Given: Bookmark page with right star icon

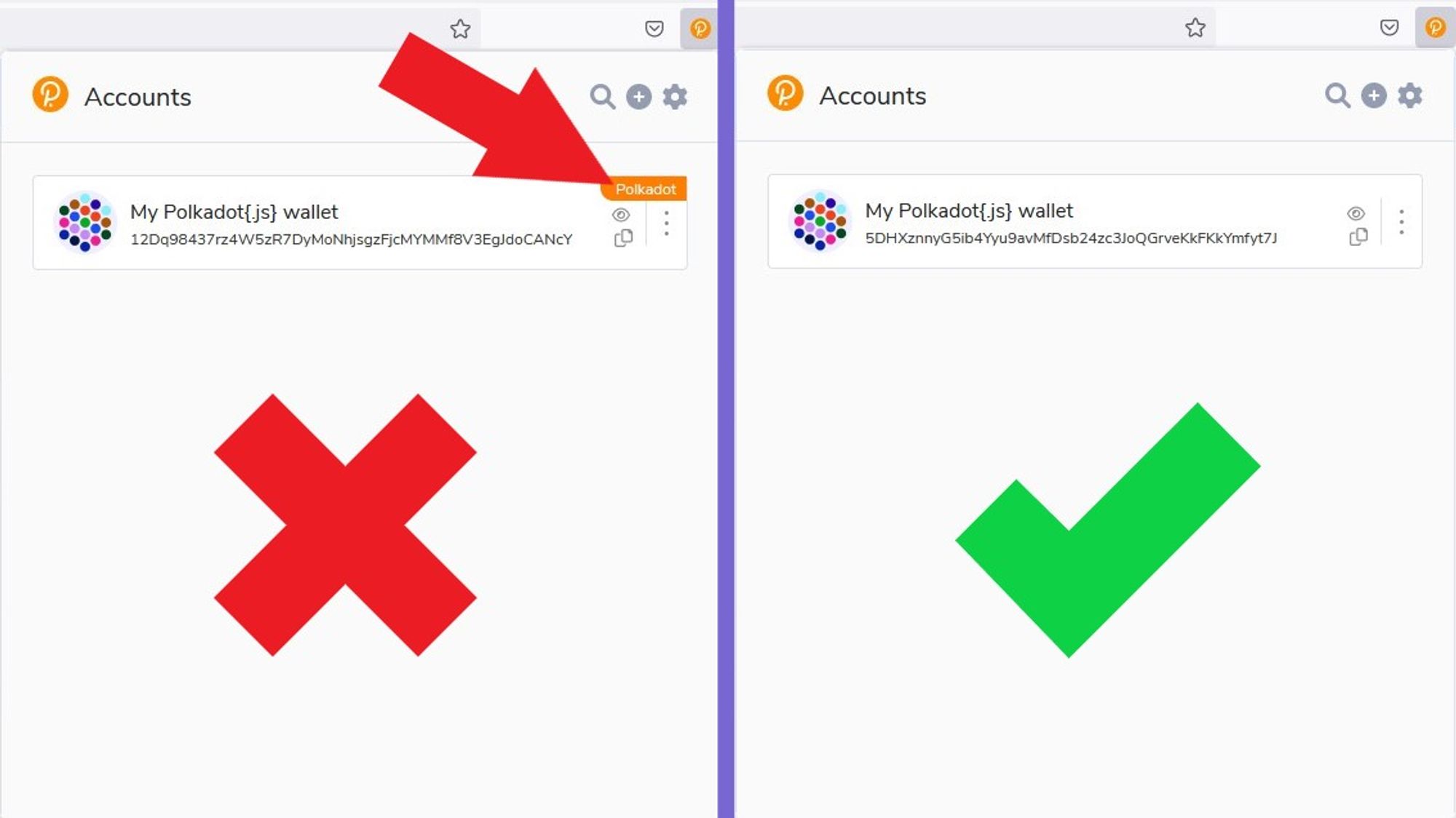Looking at the screenshot, I should [x=1195, y=28].
